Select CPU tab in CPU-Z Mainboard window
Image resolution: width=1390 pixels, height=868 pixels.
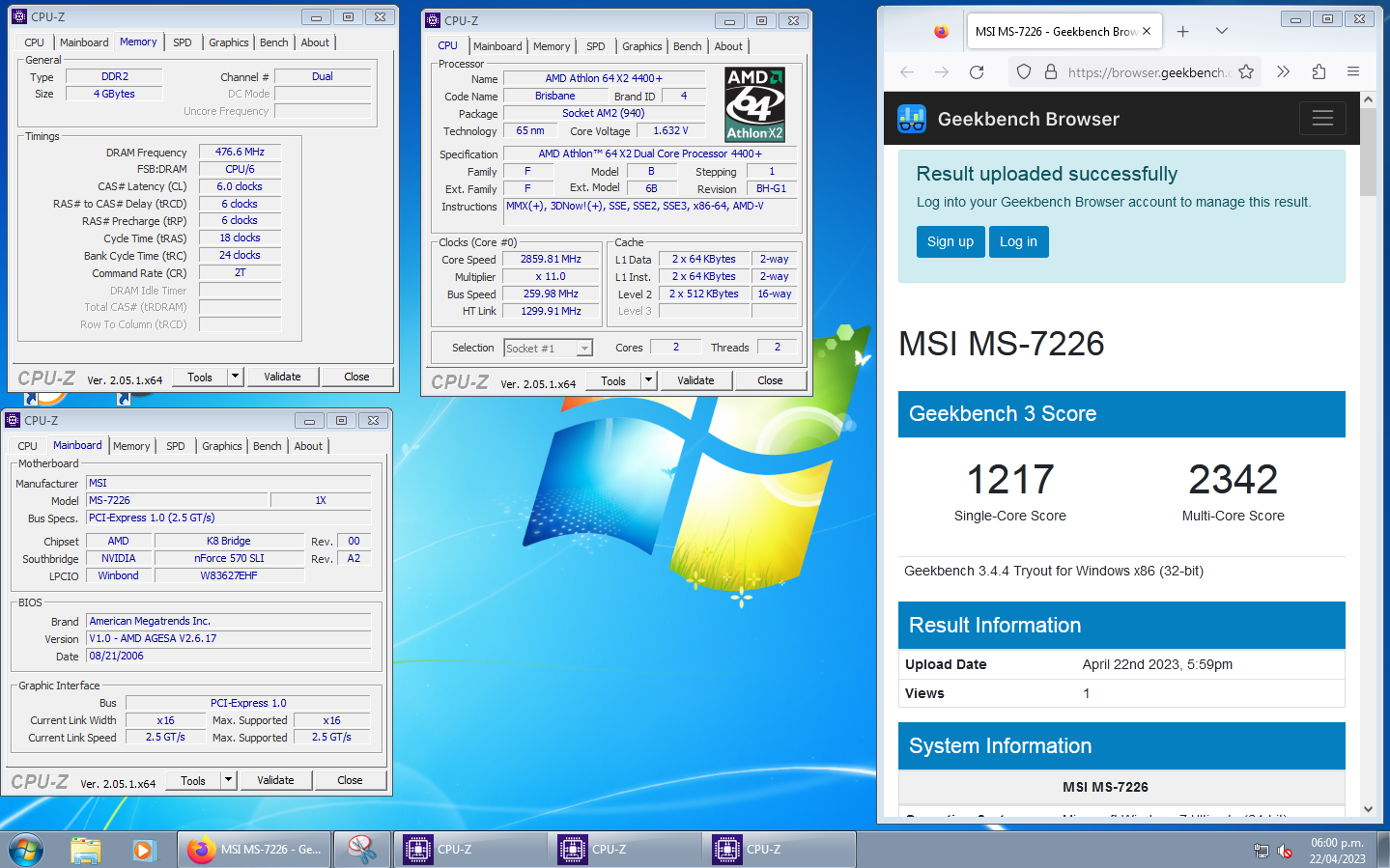[x=28, y=446]
